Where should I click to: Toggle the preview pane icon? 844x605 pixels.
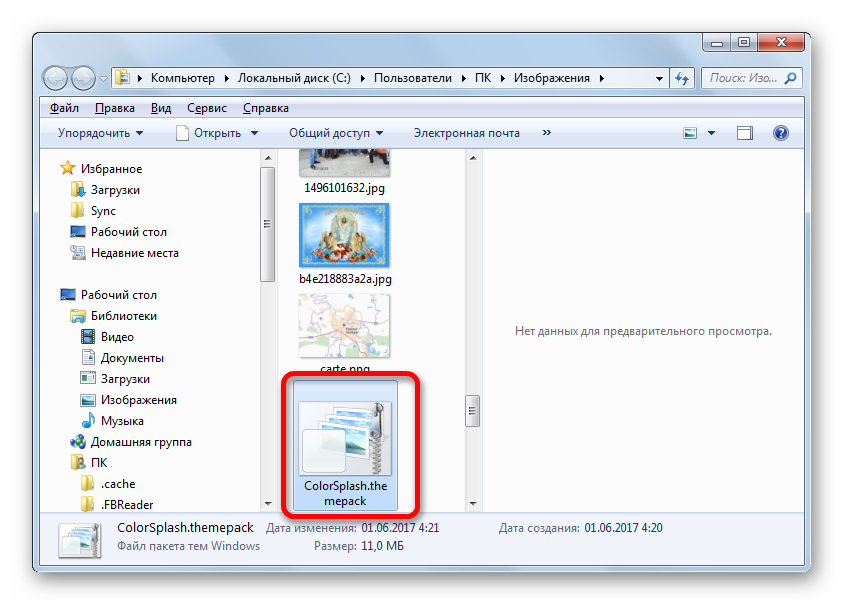[744, 133]
